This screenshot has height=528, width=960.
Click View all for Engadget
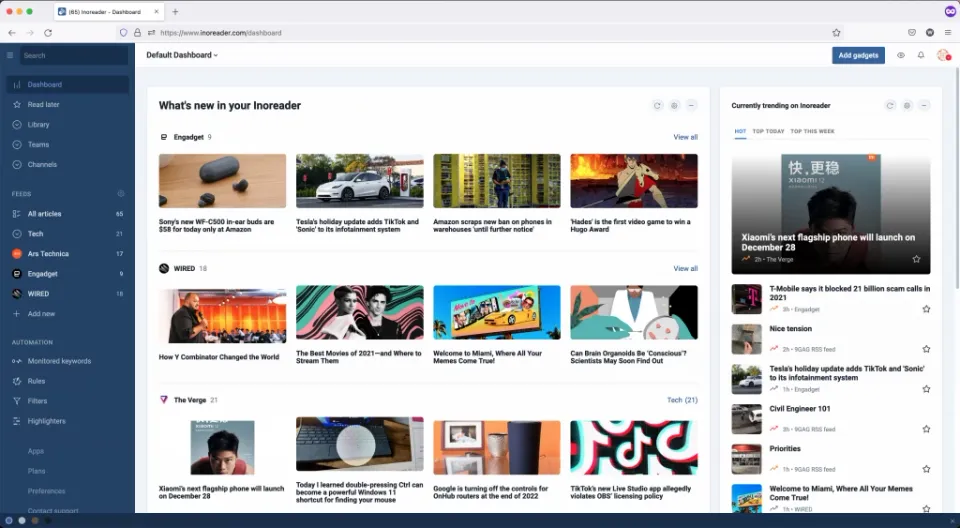pos(686,137)
